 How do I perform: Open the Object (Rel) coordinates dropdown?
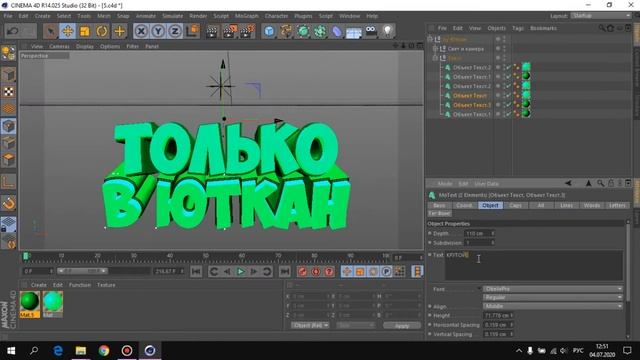pyautogui.click(x=310, y=325)
